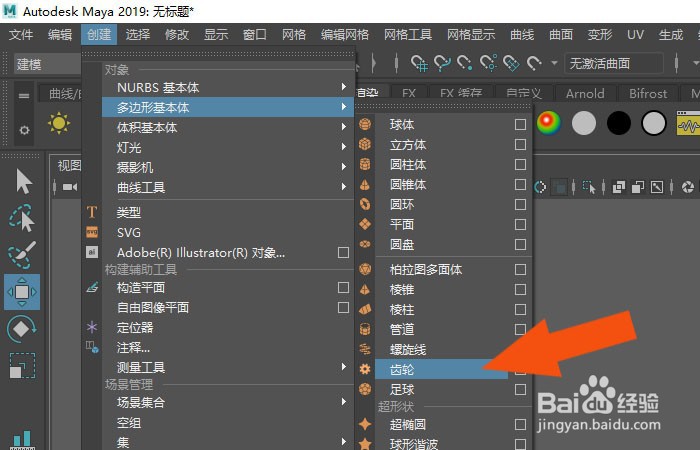Click the cone polygon icon
Image resolution: width=700 pixels, height=450 pixels.
pyautogui.click(x=365, y=184)
